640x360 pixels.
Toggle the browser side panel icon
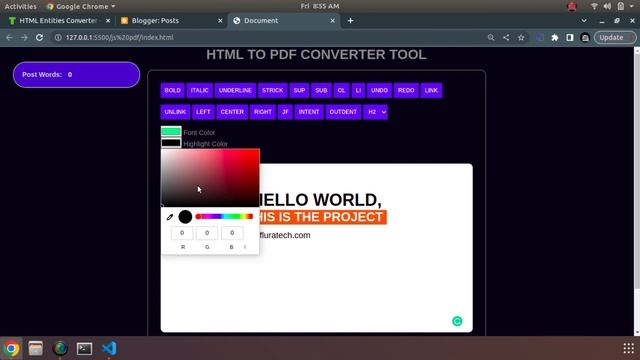(570, 37)
